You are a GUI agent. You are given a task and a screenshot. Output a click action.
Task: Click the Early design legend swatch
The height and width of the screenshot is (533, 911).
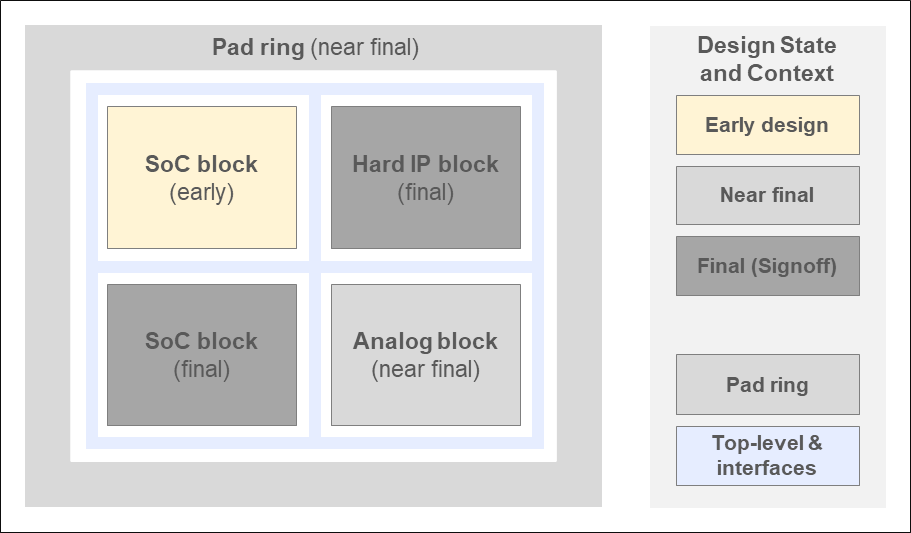tap(767, 125)
